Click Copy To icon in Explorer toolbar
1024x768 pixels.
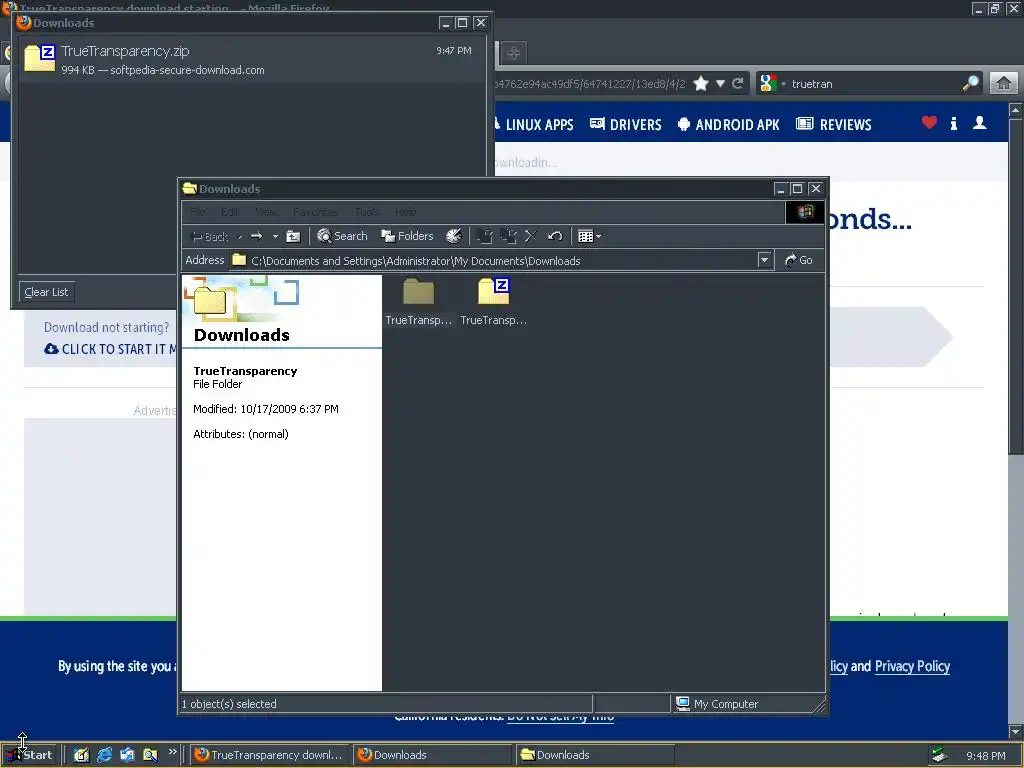point(508,236)
